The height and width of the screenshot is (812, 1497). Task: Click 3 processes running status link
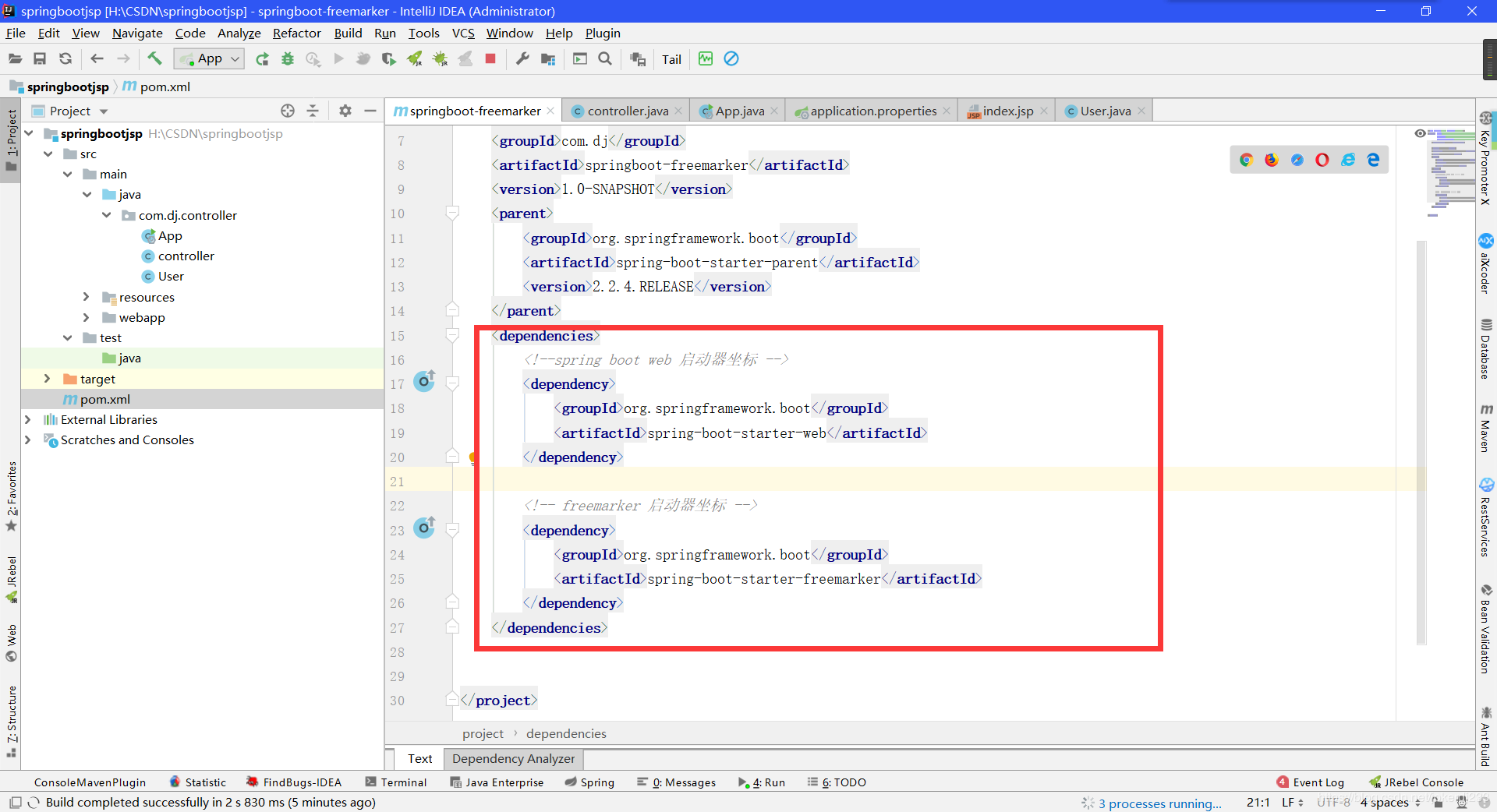tap(1160, 803)
